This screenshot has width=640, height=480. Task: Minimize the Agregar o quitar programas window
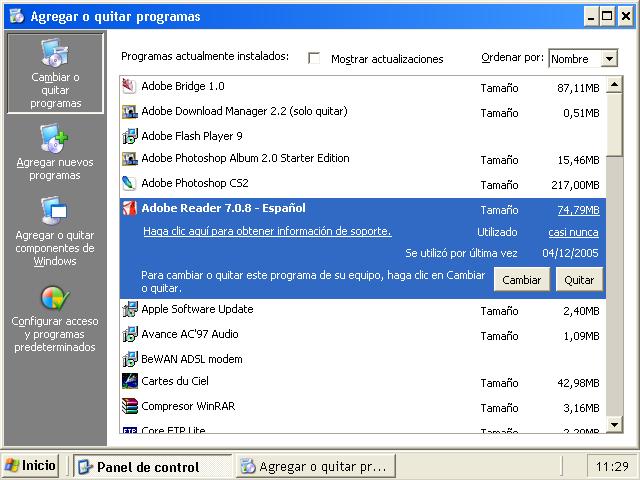tap(591, 16)
